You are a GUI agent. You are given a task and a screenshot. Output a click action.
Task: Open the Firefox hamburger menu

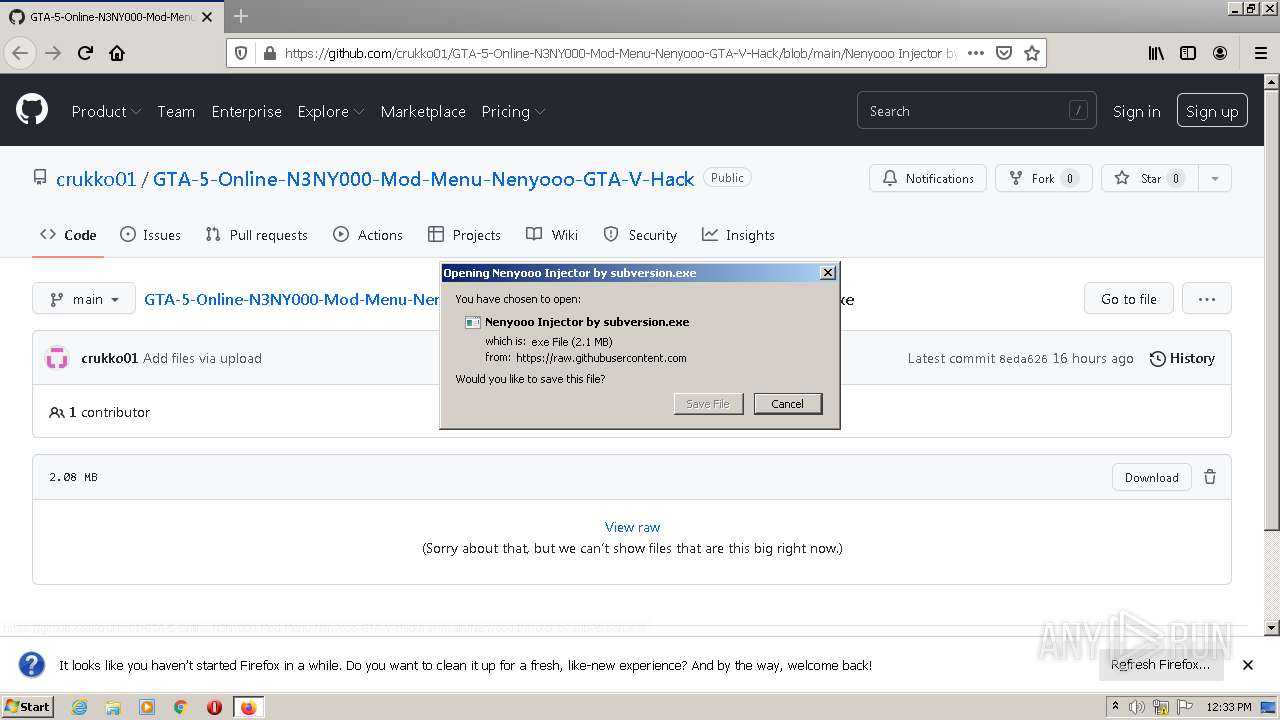(1260, 53)
